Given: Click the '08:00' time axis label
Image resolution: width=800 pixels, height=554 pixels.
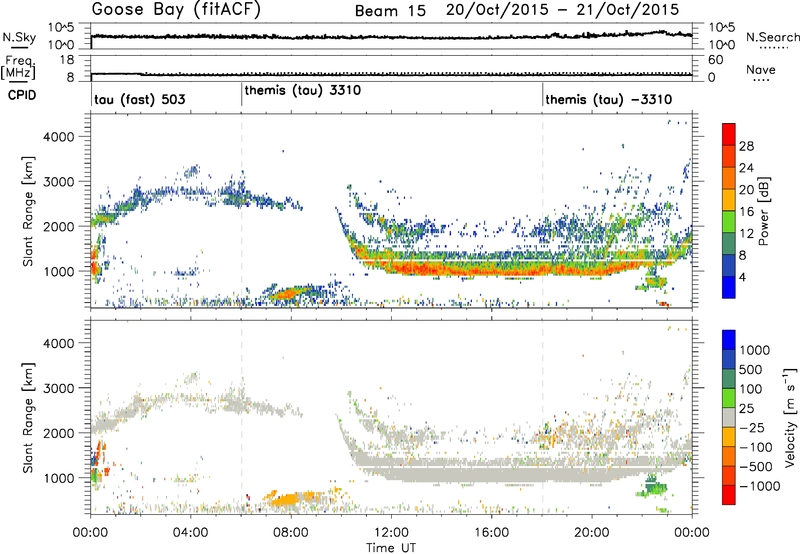Looking at the screenshot, I should click(290, 533).
